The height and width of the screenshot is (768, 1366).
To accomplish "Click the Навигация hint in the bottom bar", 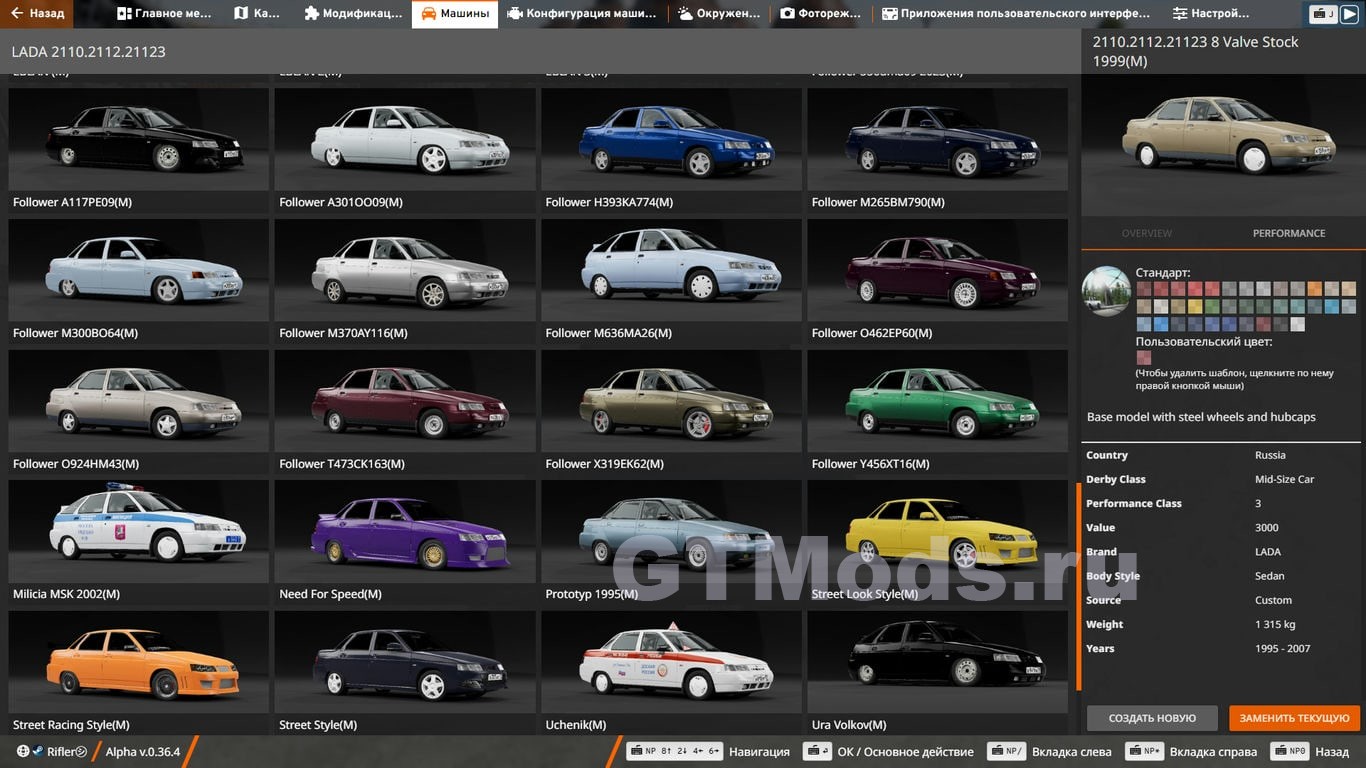I will (759, 752).
